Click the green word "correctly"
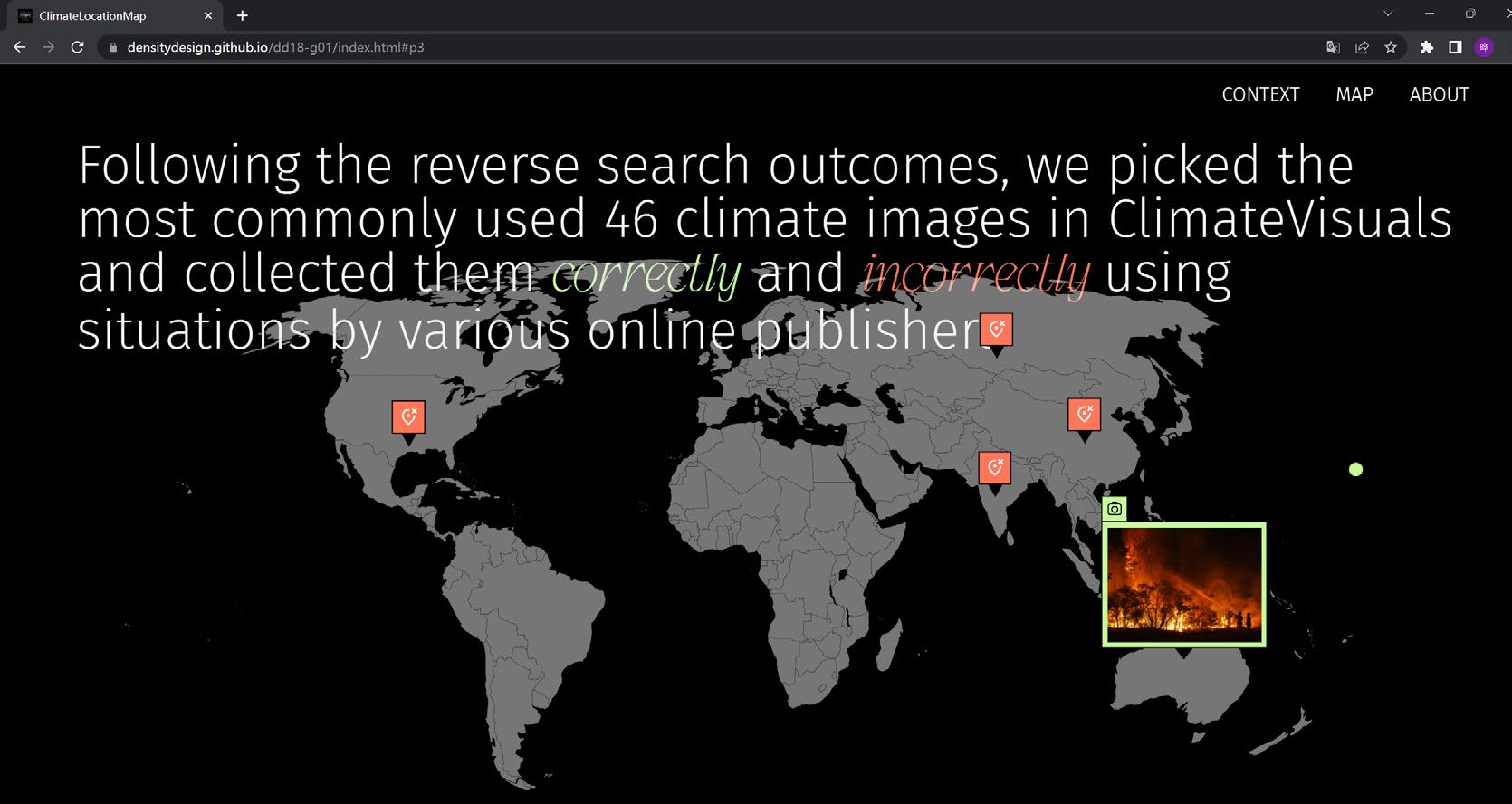This screenshot has width=1512, height=804. [x=646, y=274]
